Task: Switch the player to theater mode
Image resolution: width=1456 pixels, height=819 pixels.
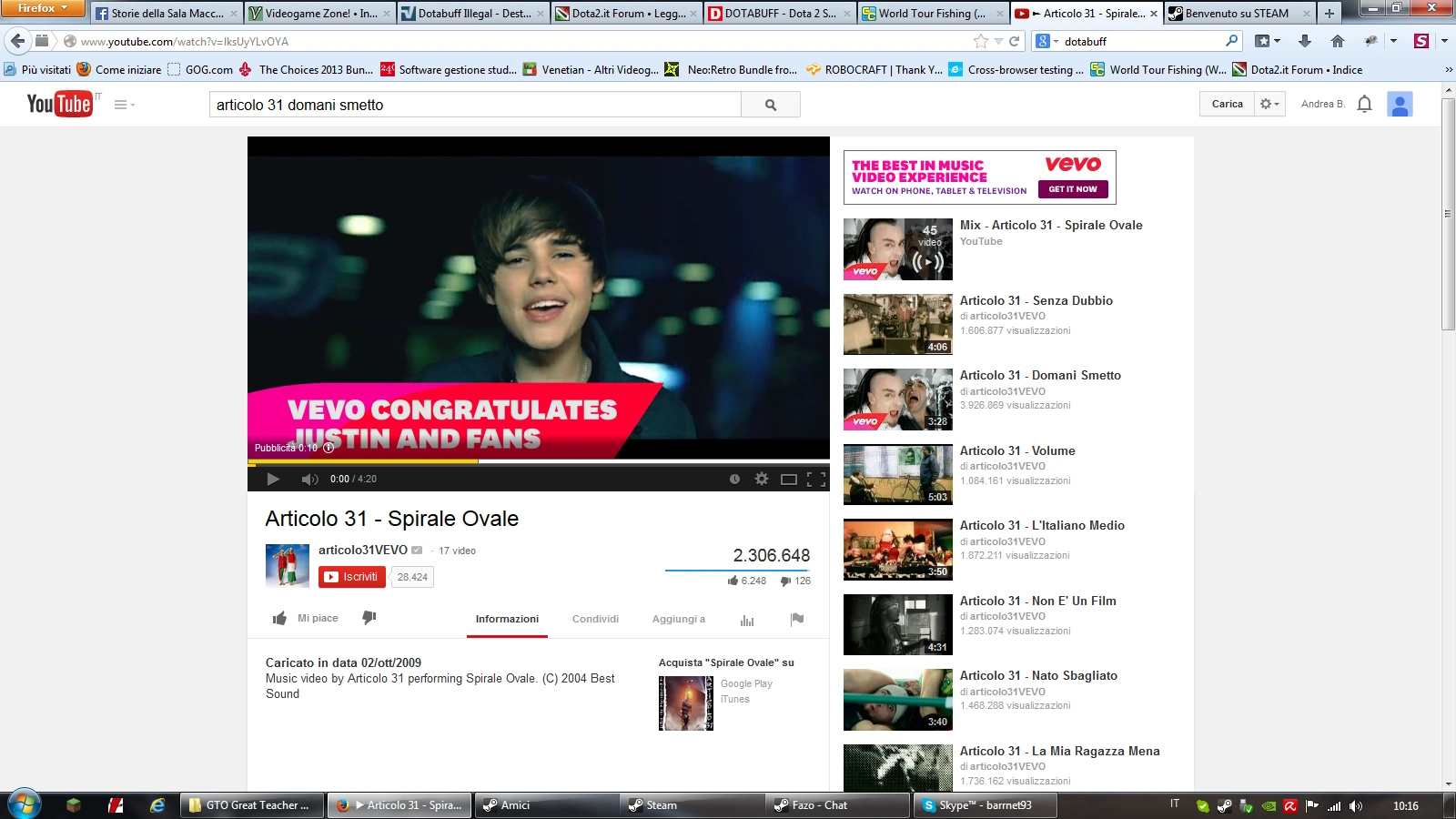Action: (x=789, y=479)
